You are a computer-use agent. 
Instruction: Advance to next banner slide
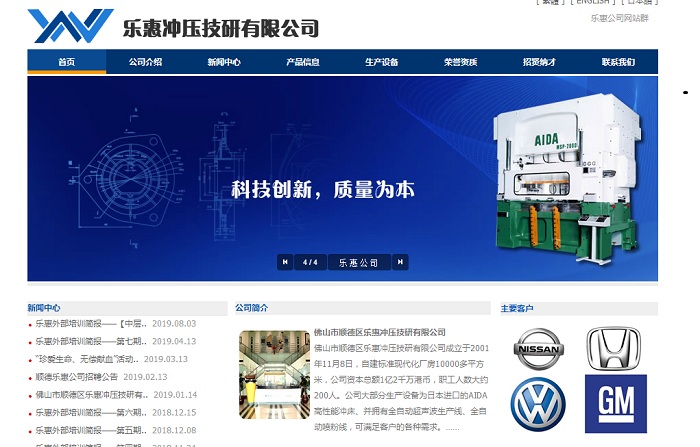[x=400, y=263]
